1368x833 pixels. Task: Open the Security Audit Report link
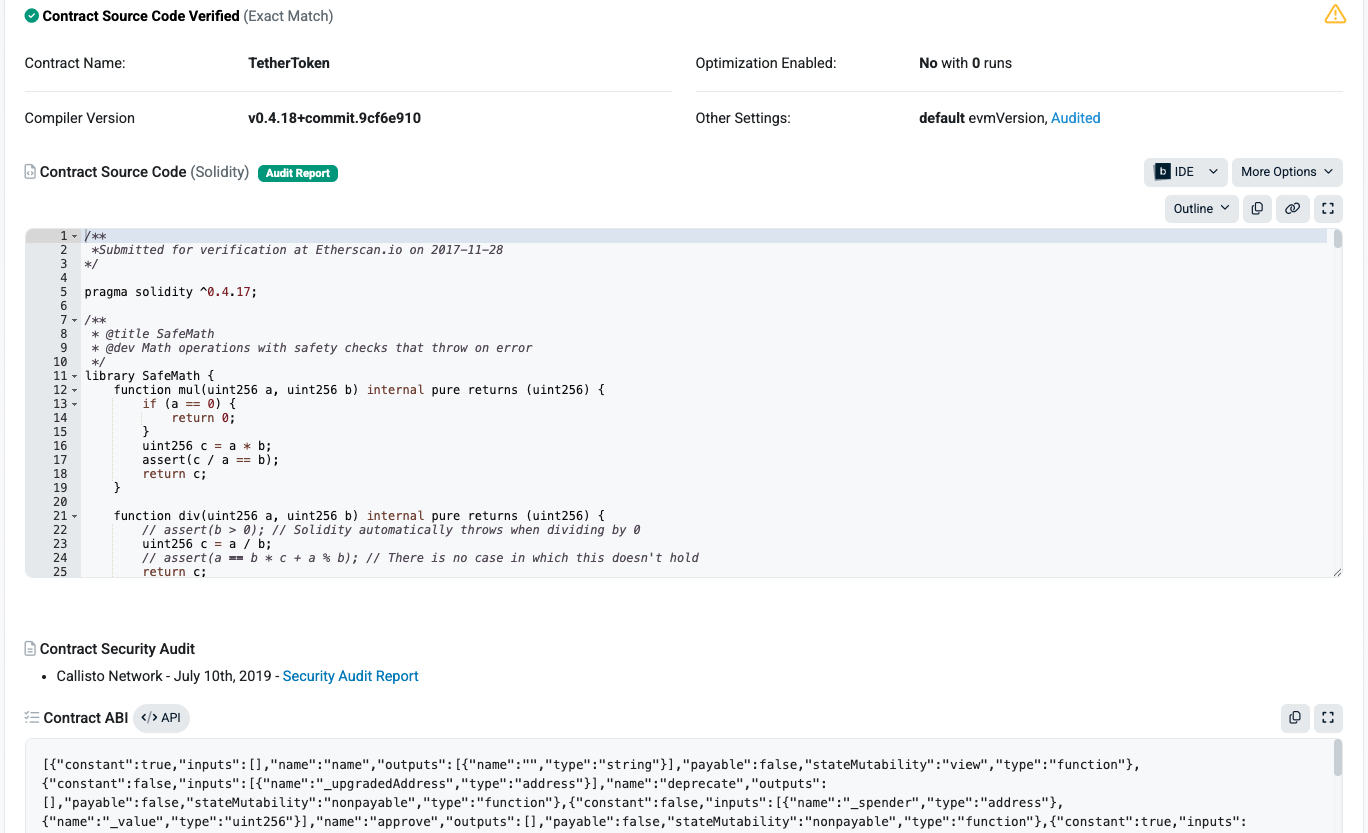(x=351, y=676)
